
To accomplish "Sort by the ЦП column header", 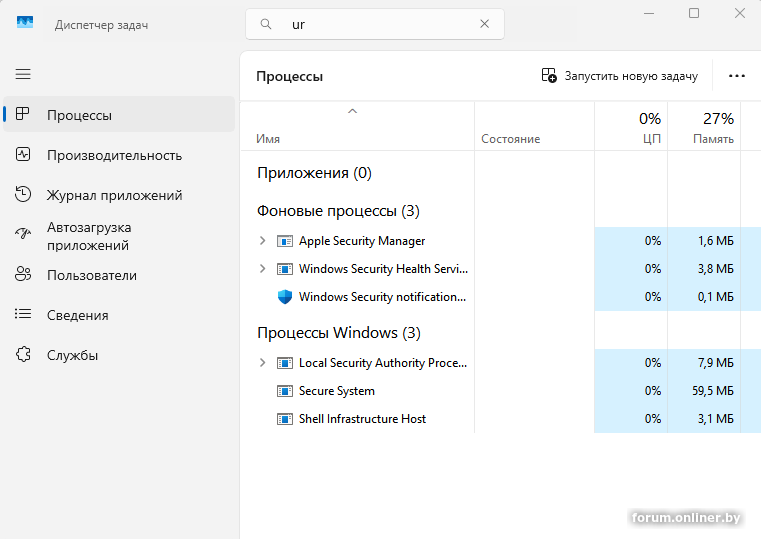I will 631,127.
